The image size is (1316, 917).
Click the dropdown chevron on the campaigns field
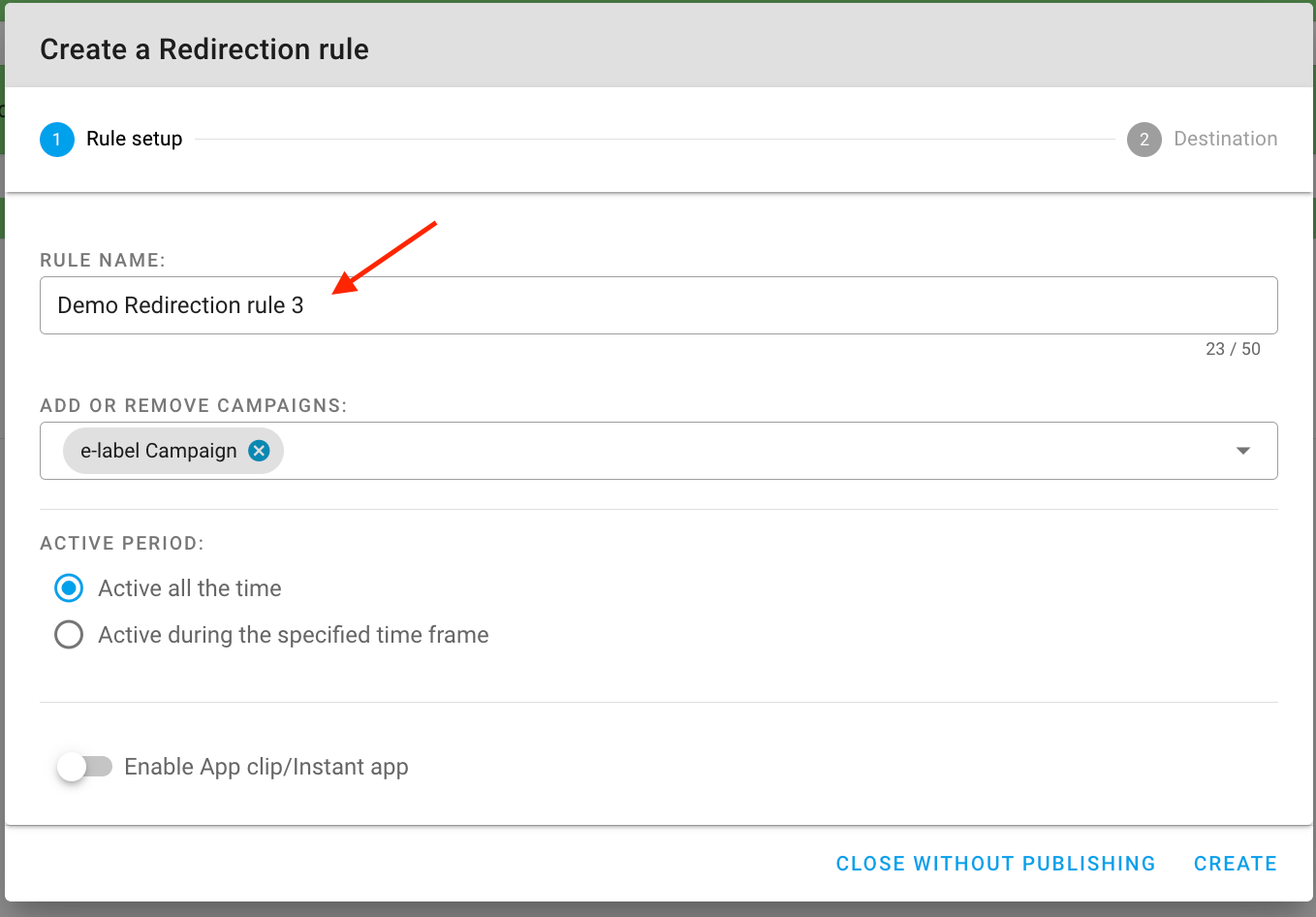pyautogui.click(x=1243, y=450)
